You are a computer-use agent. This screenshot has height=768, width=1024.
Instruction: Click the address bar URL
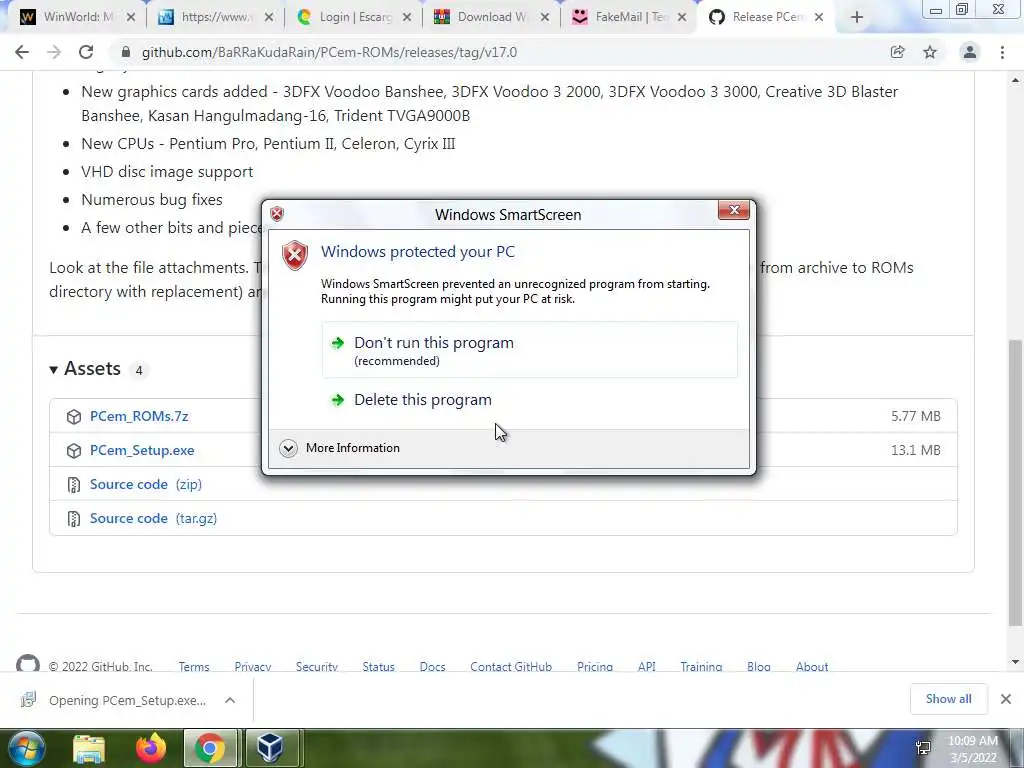tap(329, 52)
